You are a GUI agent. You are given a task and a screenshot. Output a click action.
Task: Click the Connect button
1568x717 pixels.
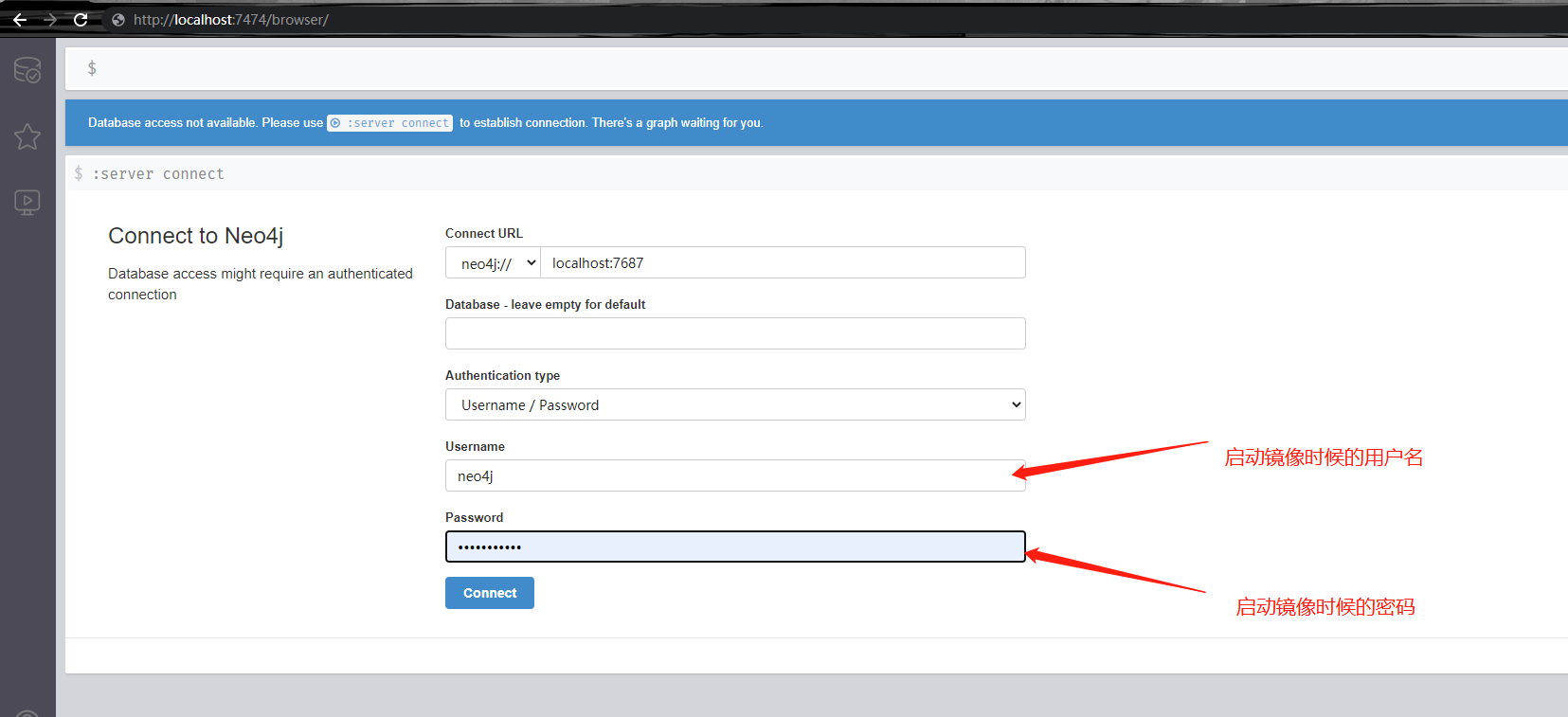[x=490, y=593]
